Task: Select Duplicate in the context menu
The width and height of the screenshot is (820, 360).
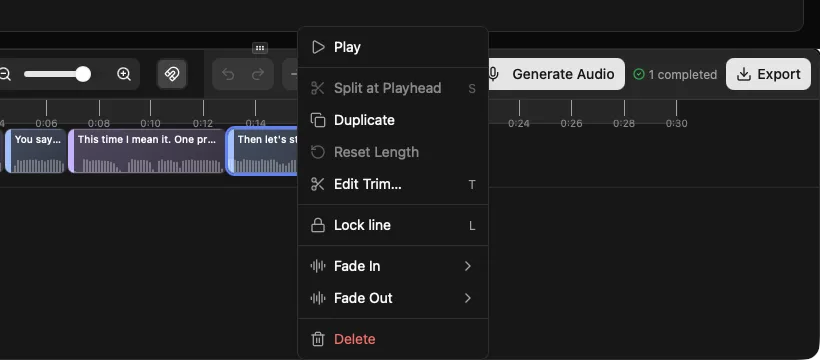Action: point(393,120)
